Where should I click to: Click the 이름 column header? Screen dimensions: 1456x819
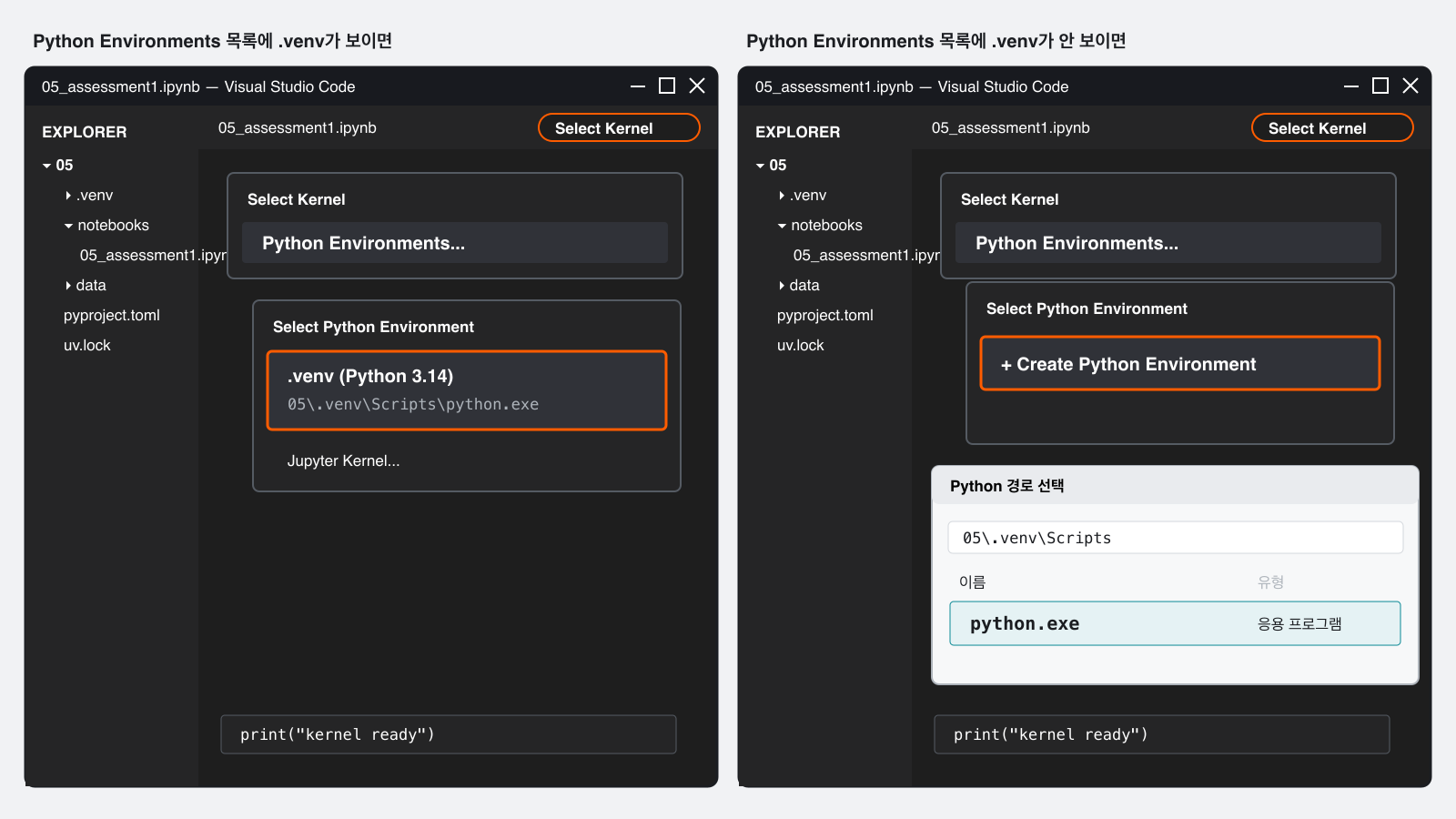click(972, 581)
